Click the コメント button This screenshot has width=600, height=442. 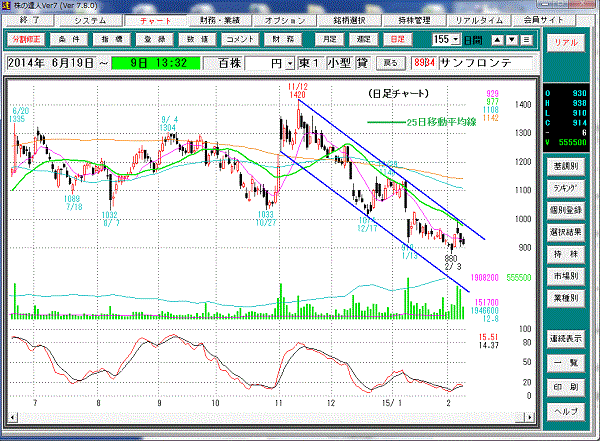240,39
